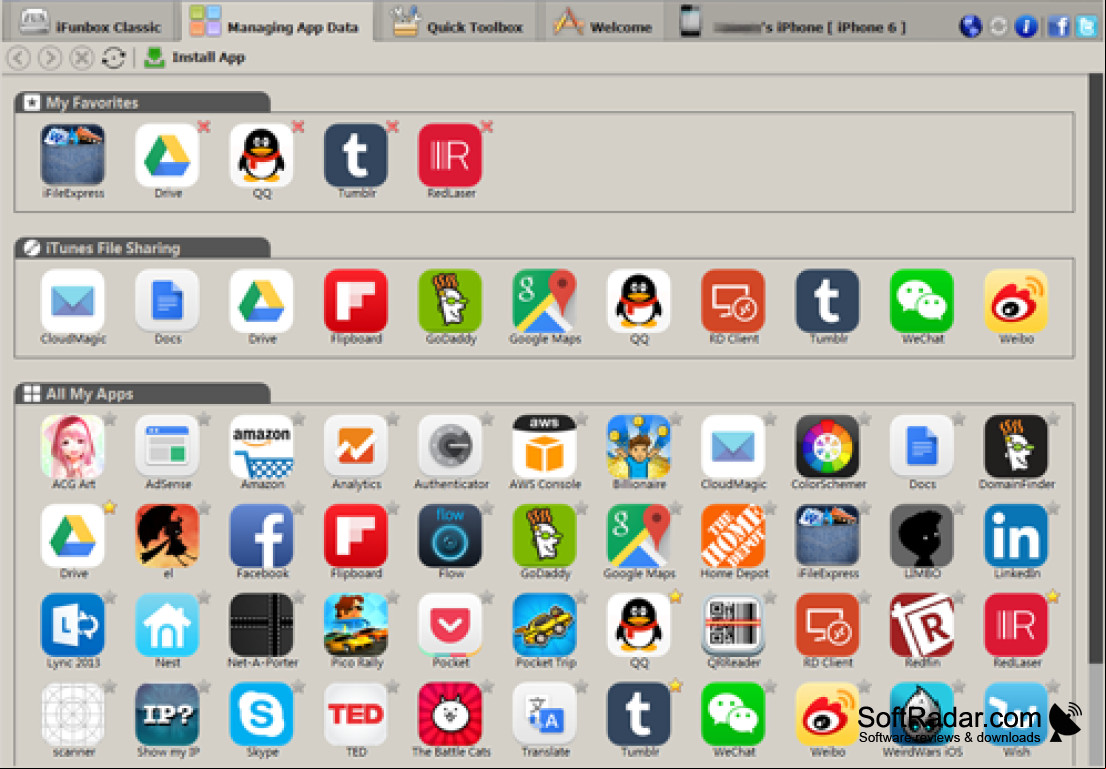This screenshot has width=1106, height=769.
Task: Remove RedLaser from My Favorites
Action: coord(487,127)
